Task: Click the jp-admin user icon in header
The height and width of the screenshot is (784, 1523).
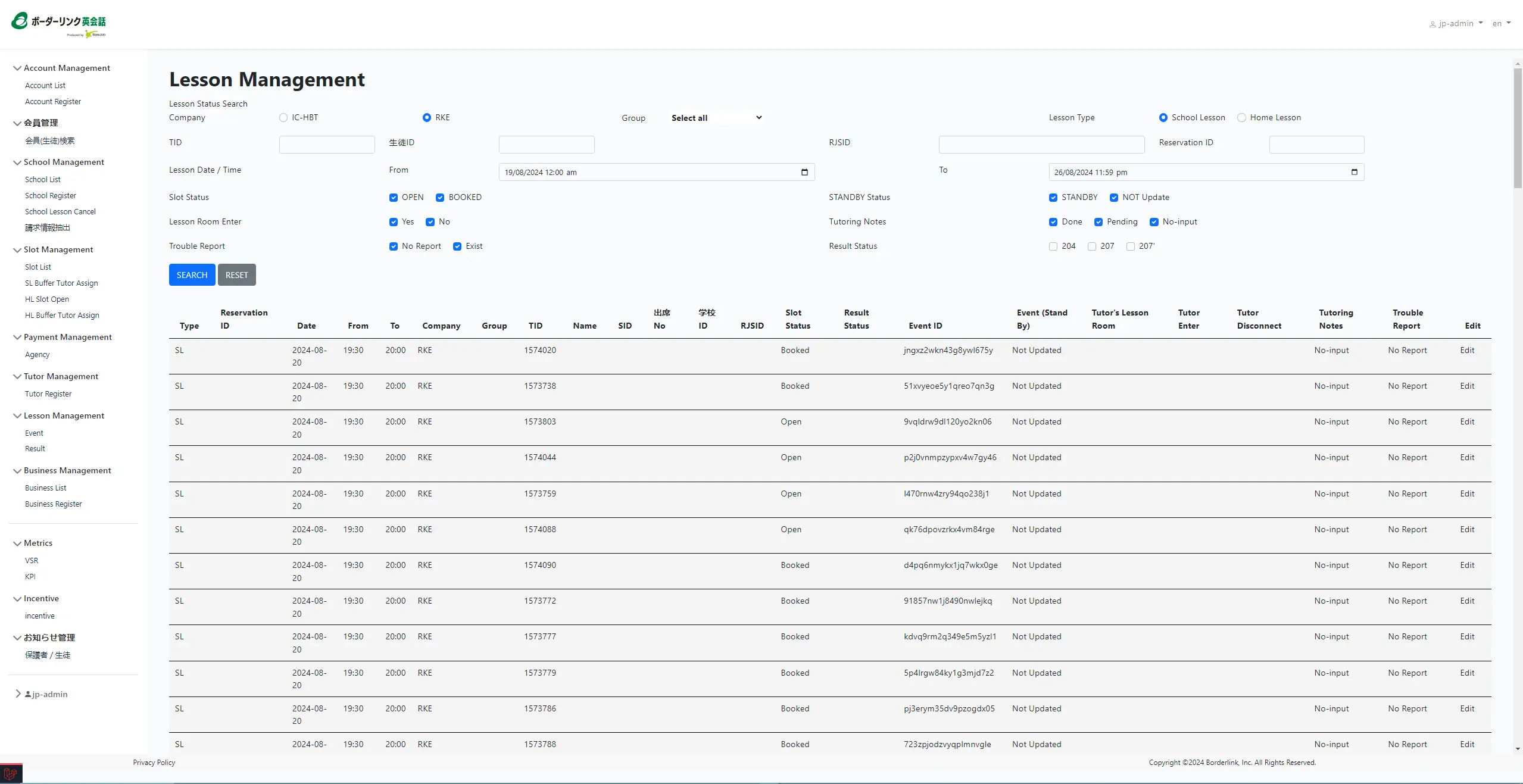Action: (1433, 24)
